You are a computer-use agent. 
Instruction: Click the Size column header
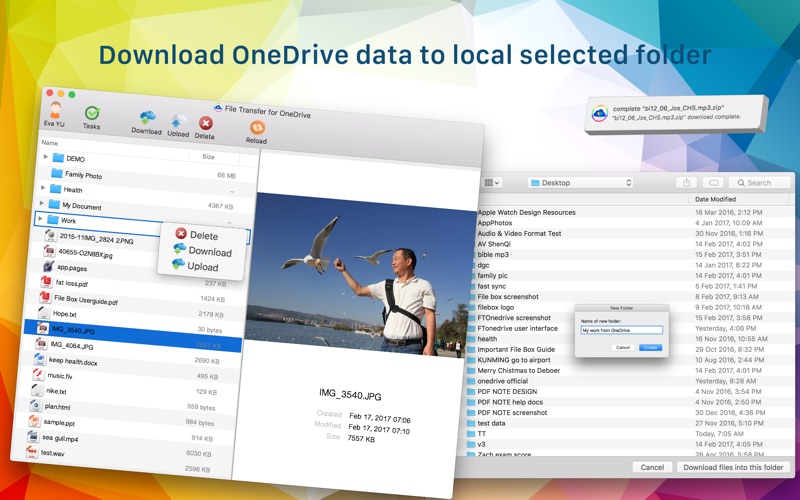pos(208,157)
